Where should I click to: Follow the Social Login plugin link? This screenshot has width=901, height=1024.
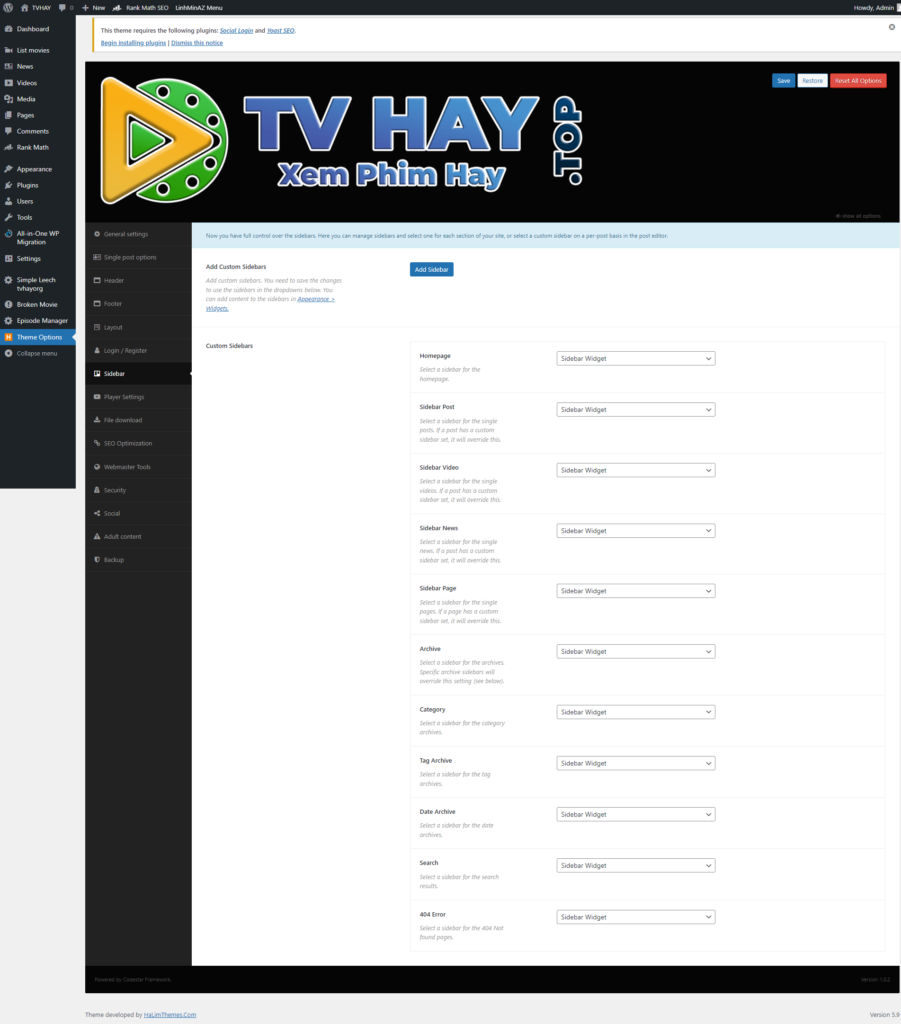click(x=236, y=31)
